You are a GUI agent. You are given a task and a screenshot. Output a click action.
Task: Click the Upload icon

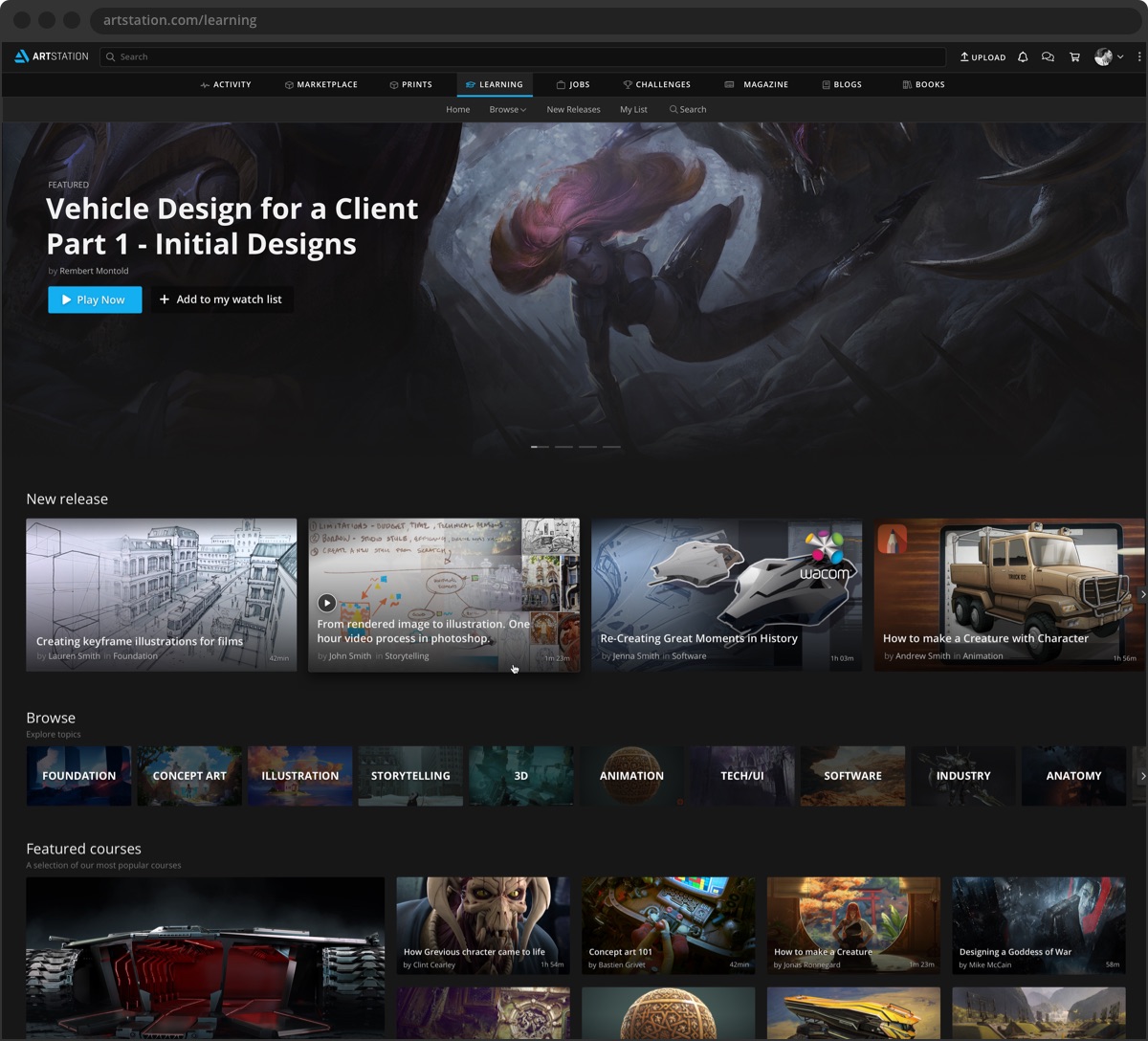tap(982, 57)
